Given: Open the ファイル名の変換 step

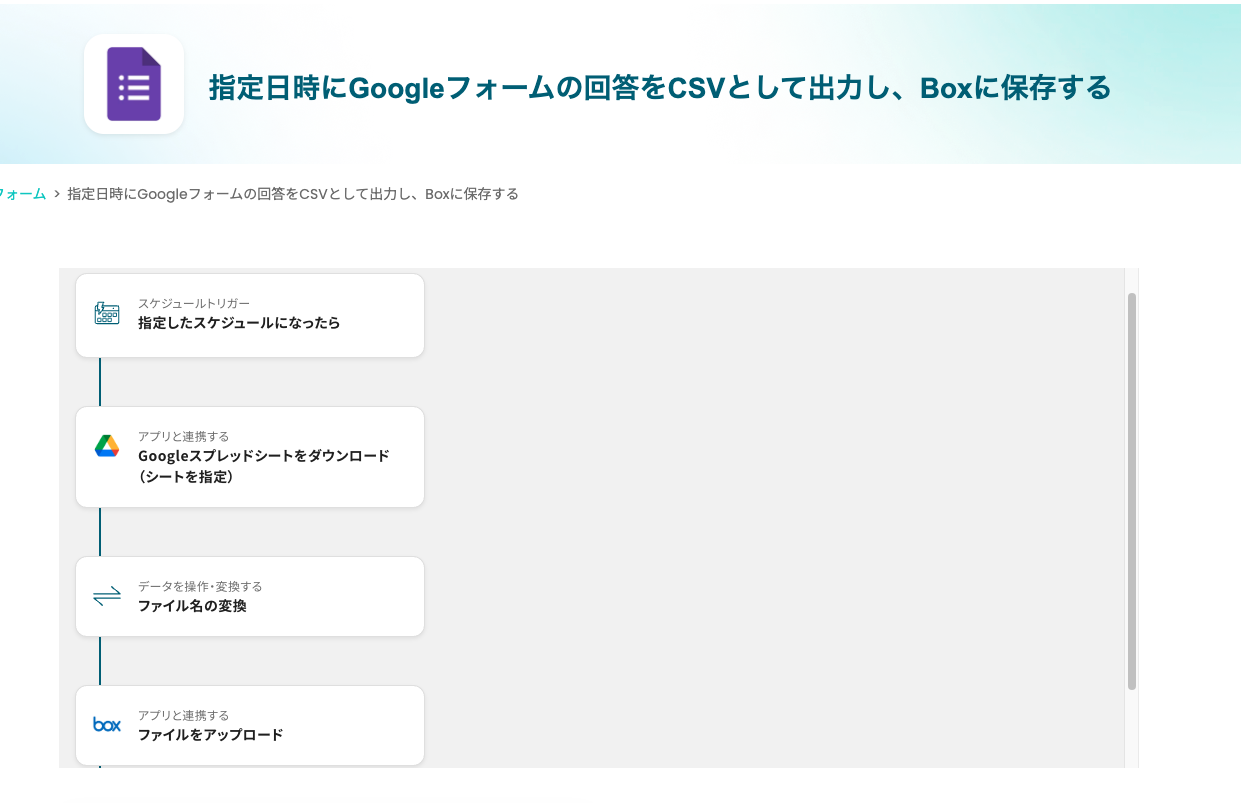Looking at the screenshot, I should pyautogui.click(x=192, y=606).
